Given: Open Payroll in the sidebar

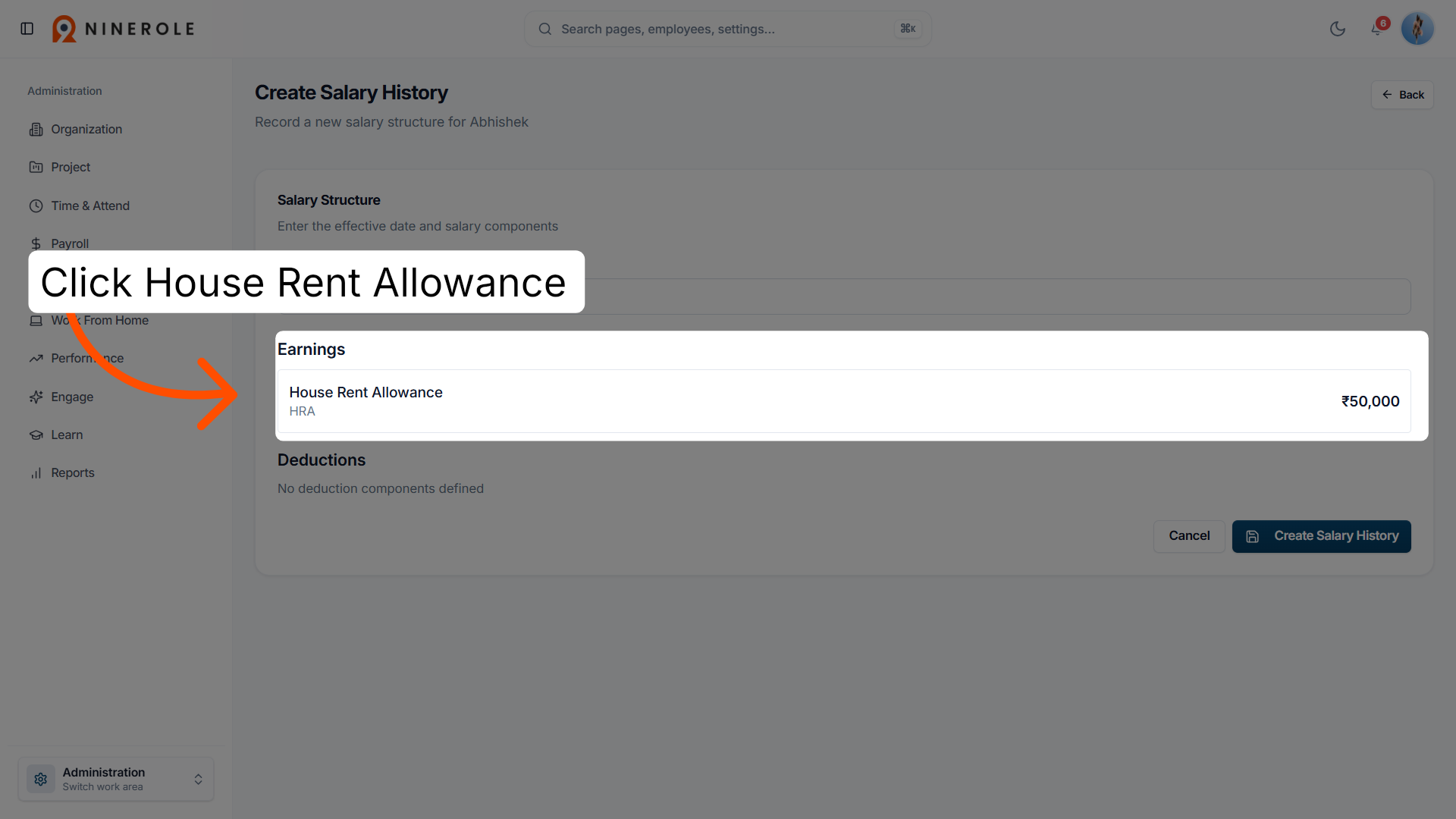Looking at the screenshot, I should pyautogui.click(x=70, y=243).
